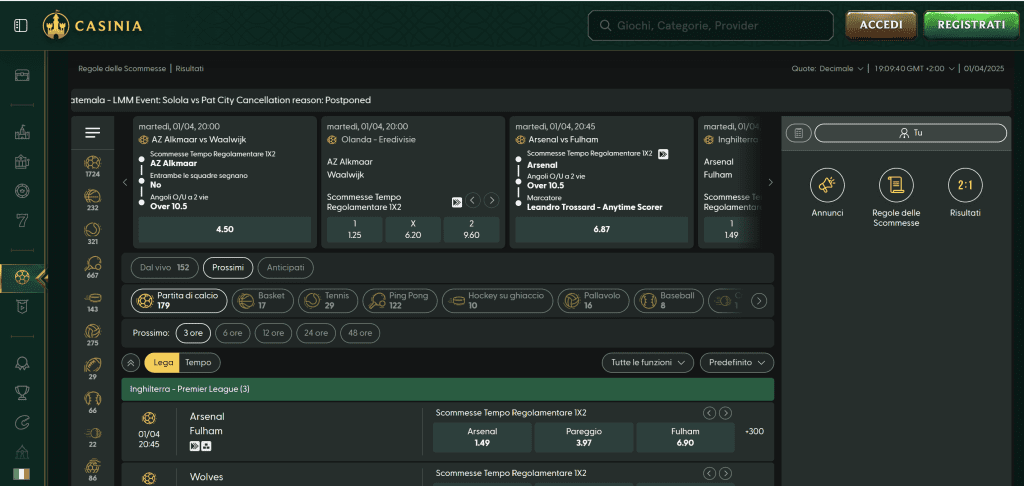Open the Quote Decimale odds format dropdown

click(827, 69)
